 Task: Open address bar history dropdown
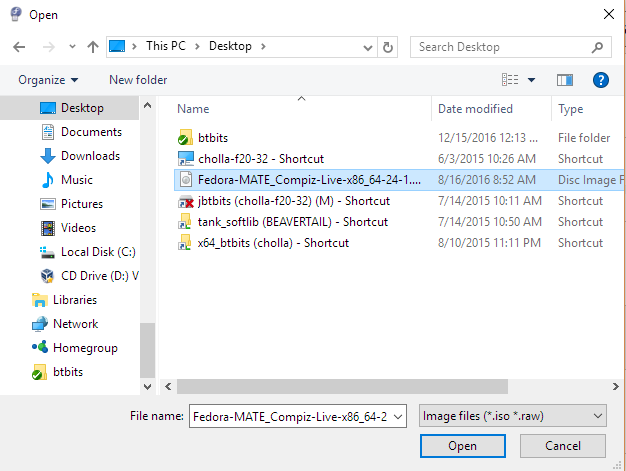(368, 48)
